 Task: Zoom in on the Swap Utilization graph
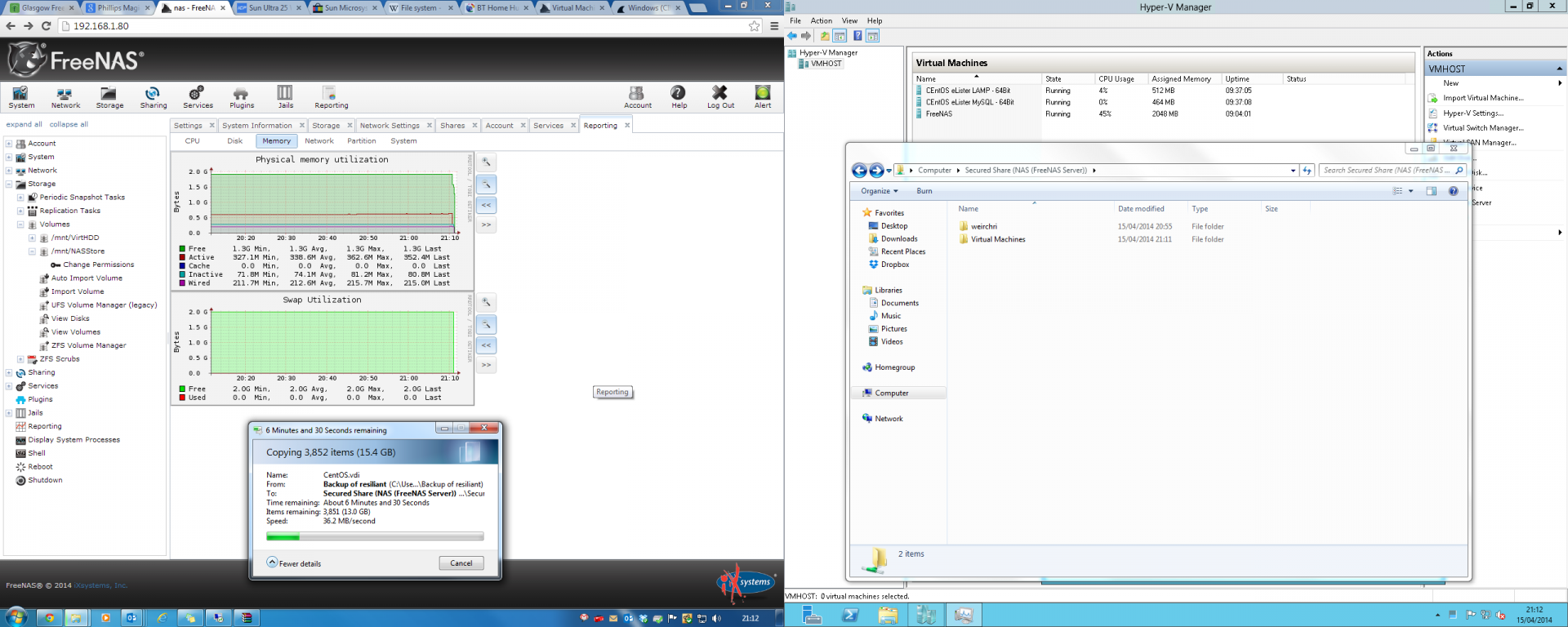click(487, 303)
